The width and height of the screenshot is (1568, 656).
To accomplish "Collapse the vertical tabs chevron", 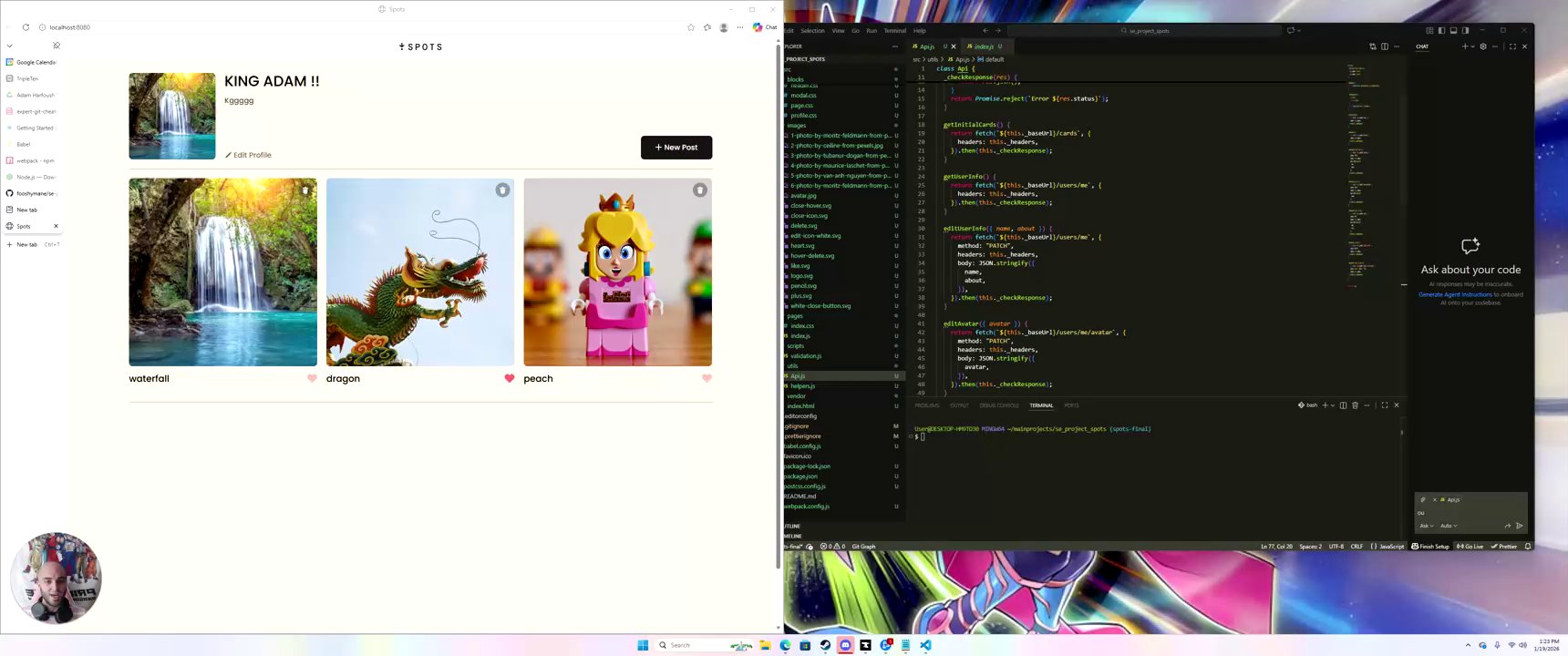I will pyautogui.click(x=9, y=46).
